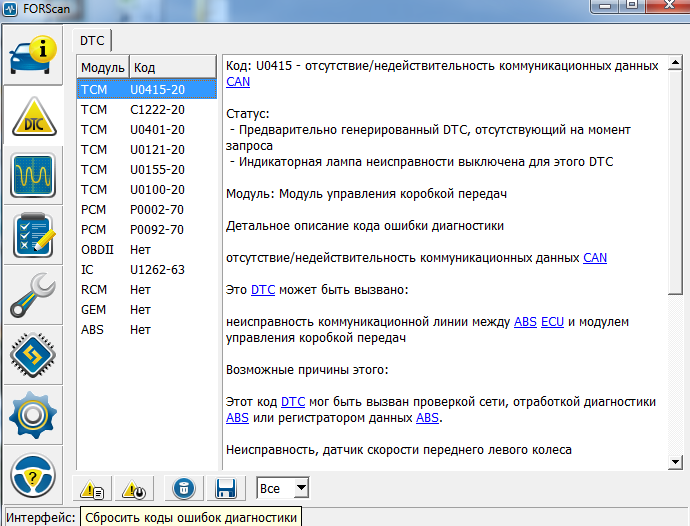The height and width of the screenshot is (526, 690).
Task: Open ABS link before 'или регистратором'
Action: click(237, 418)
